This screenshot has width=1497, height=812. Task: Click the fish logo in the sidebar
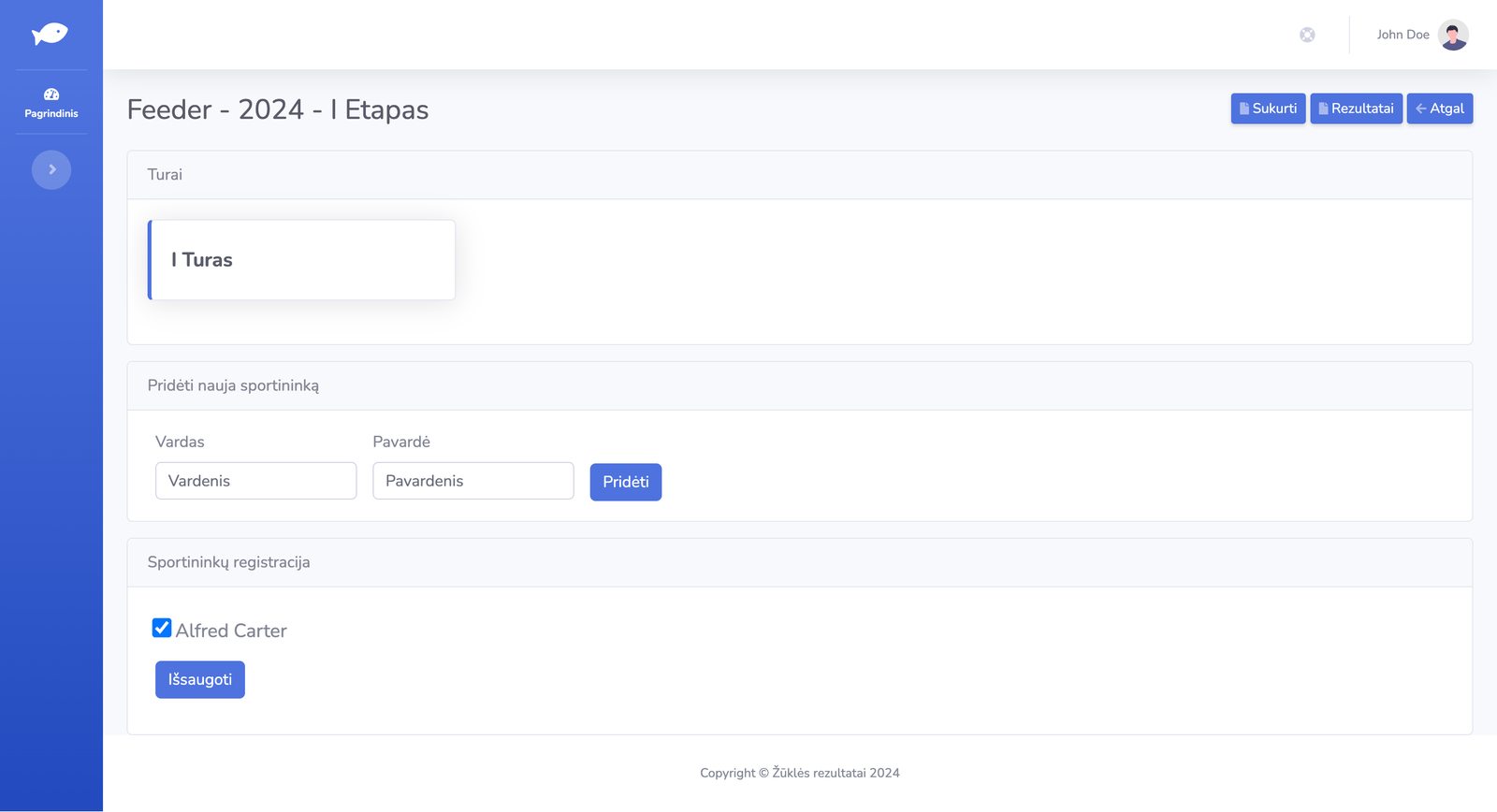[x=51, y=35]
